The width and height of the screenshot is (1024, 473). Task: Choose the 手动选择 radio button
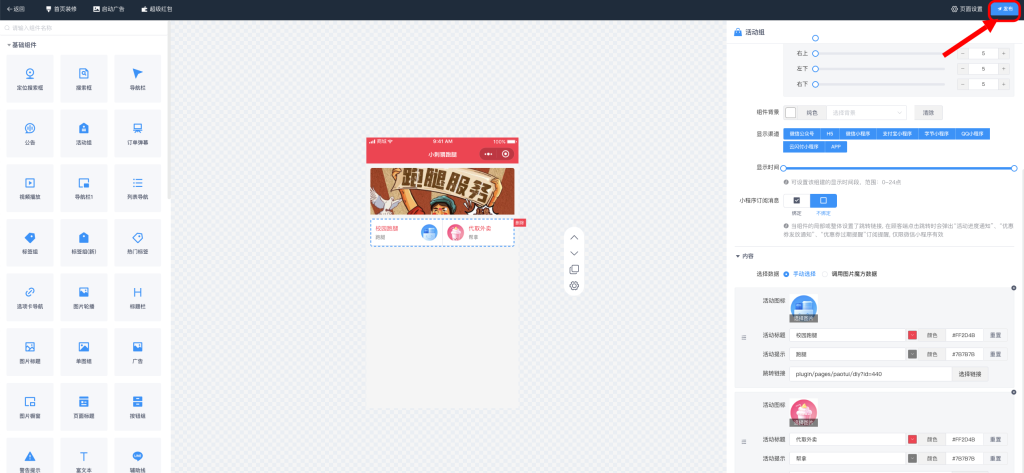(787, 273)
